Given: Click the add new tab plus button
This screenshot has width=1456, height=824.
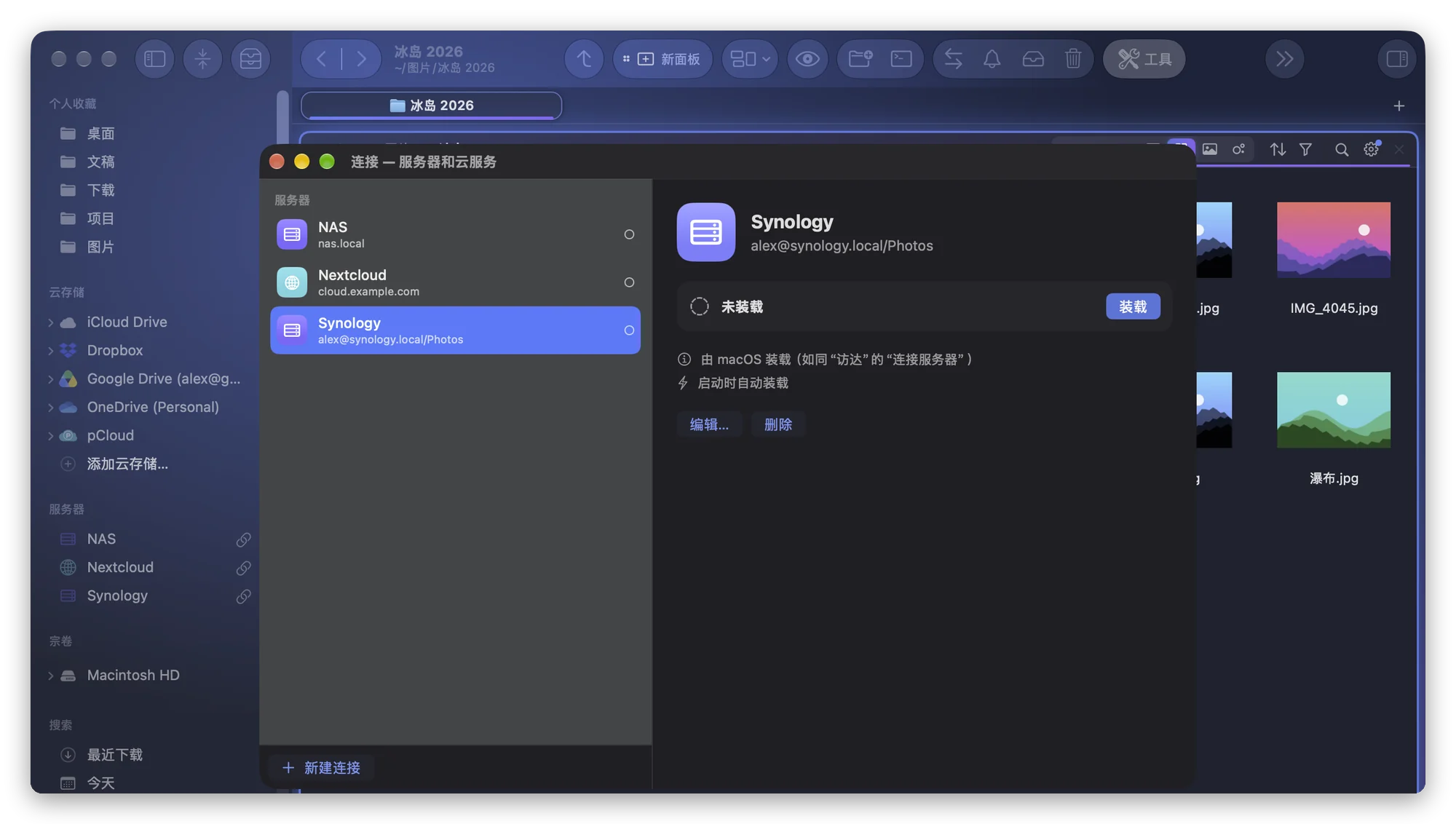Looking at the screenshot, I should click(x=1398, y=106).
